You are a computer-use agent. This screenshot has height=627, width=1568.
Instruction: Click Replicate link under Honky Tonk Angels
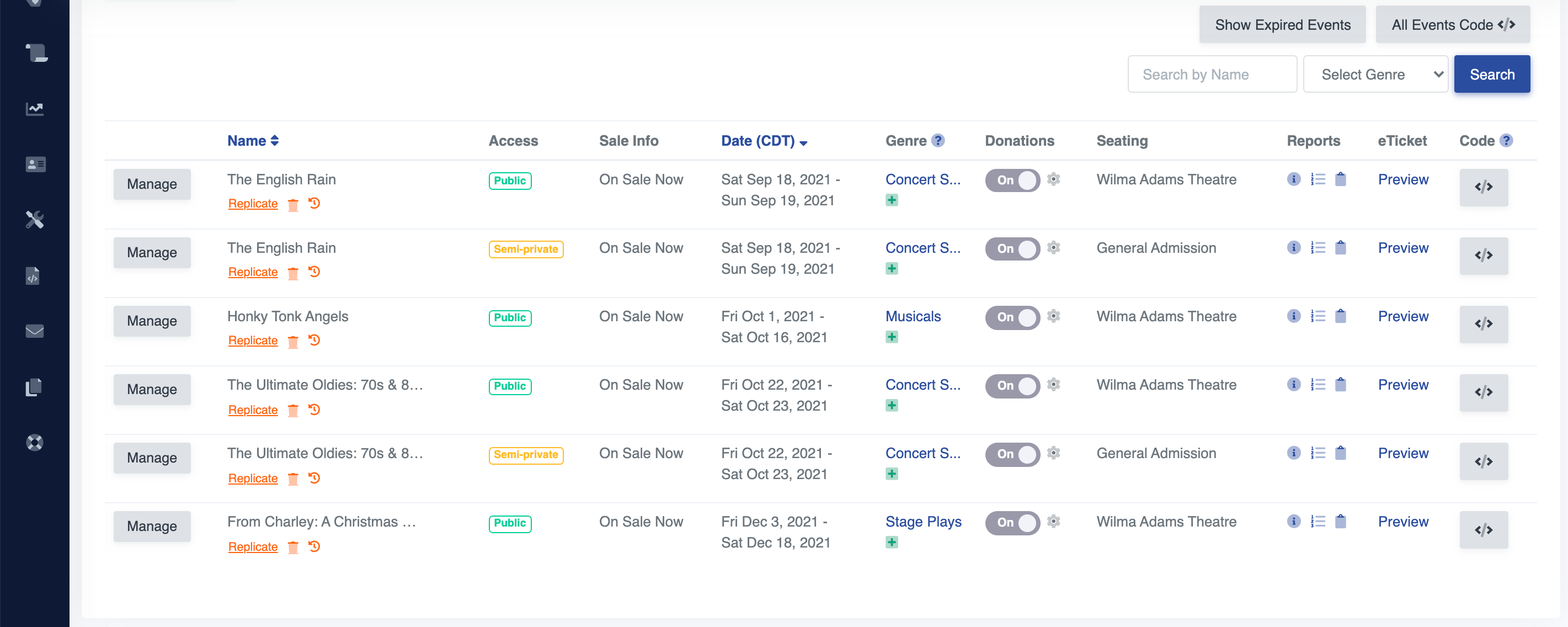[x=253, y=341]
